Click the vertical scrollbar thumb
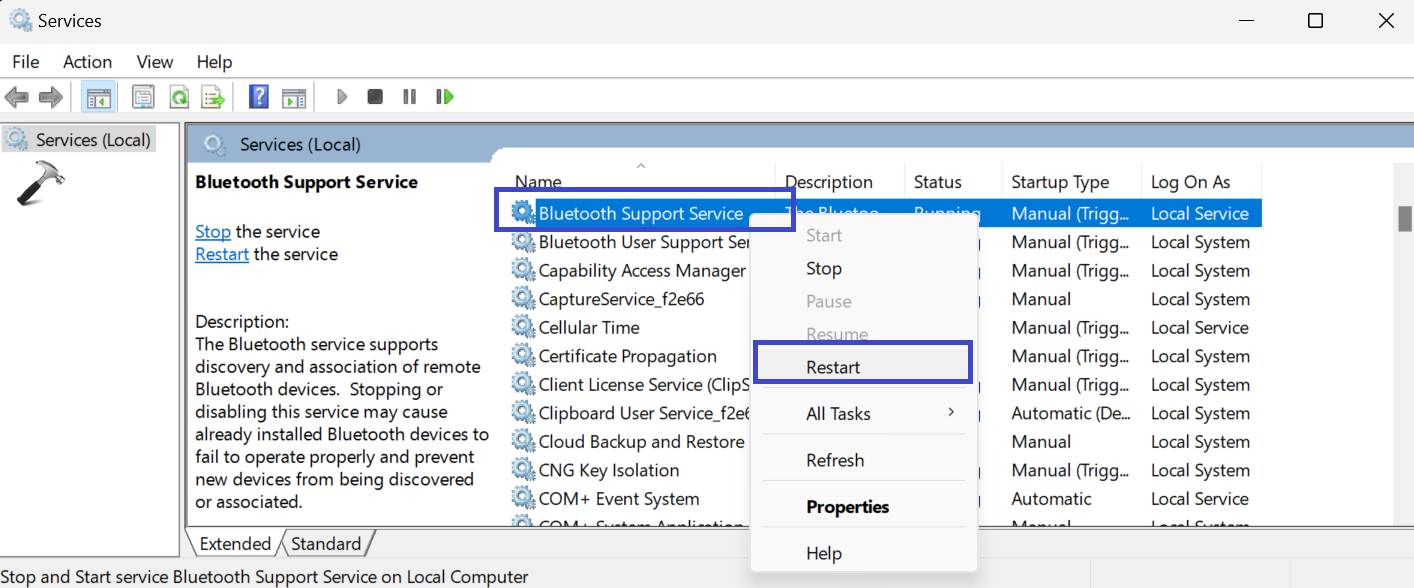This screenshot has width=1414, height=588. [x=1404, y=218]
